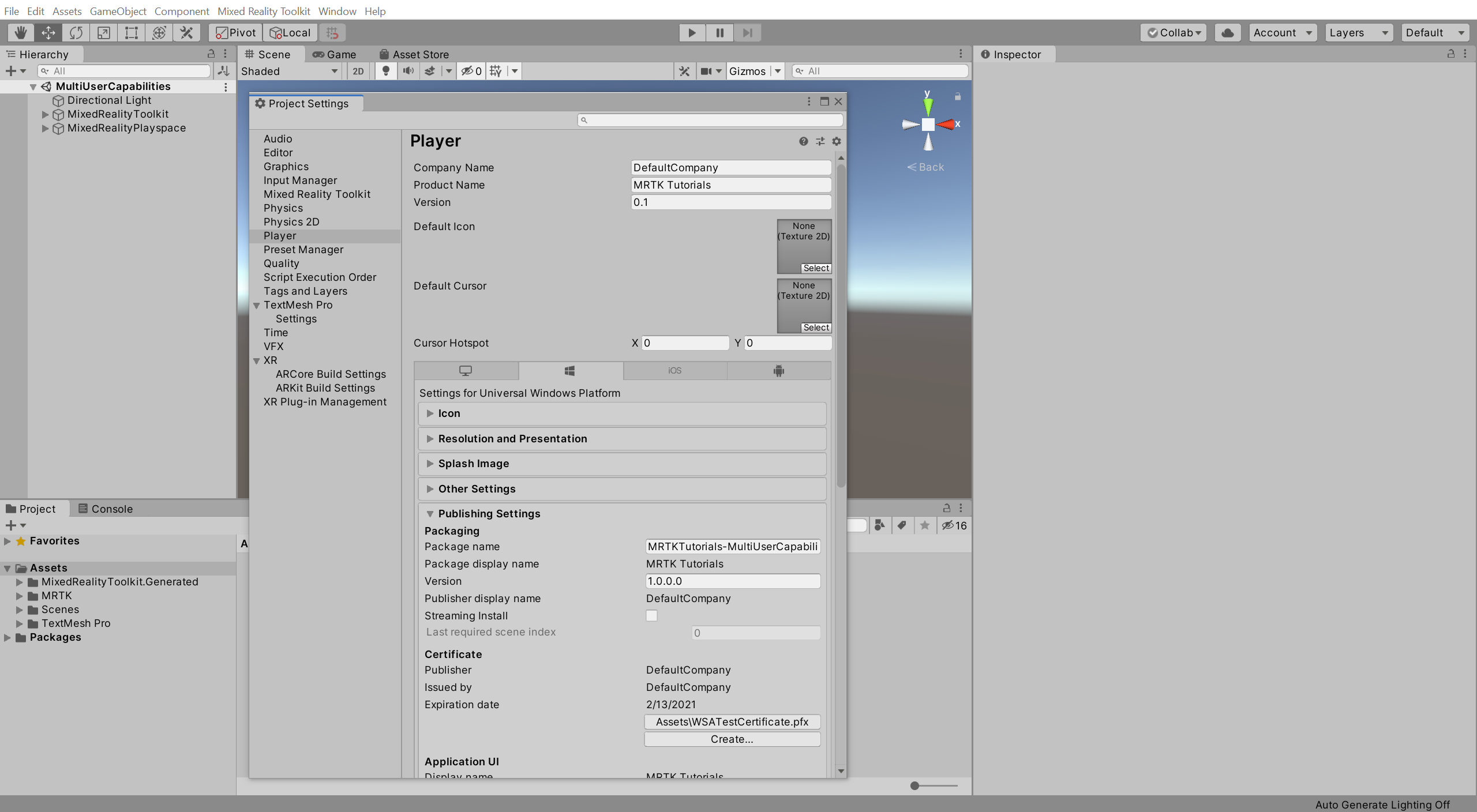Edit the Version field showing 0.1
The image size is (1477, 812).
[730, 202]
